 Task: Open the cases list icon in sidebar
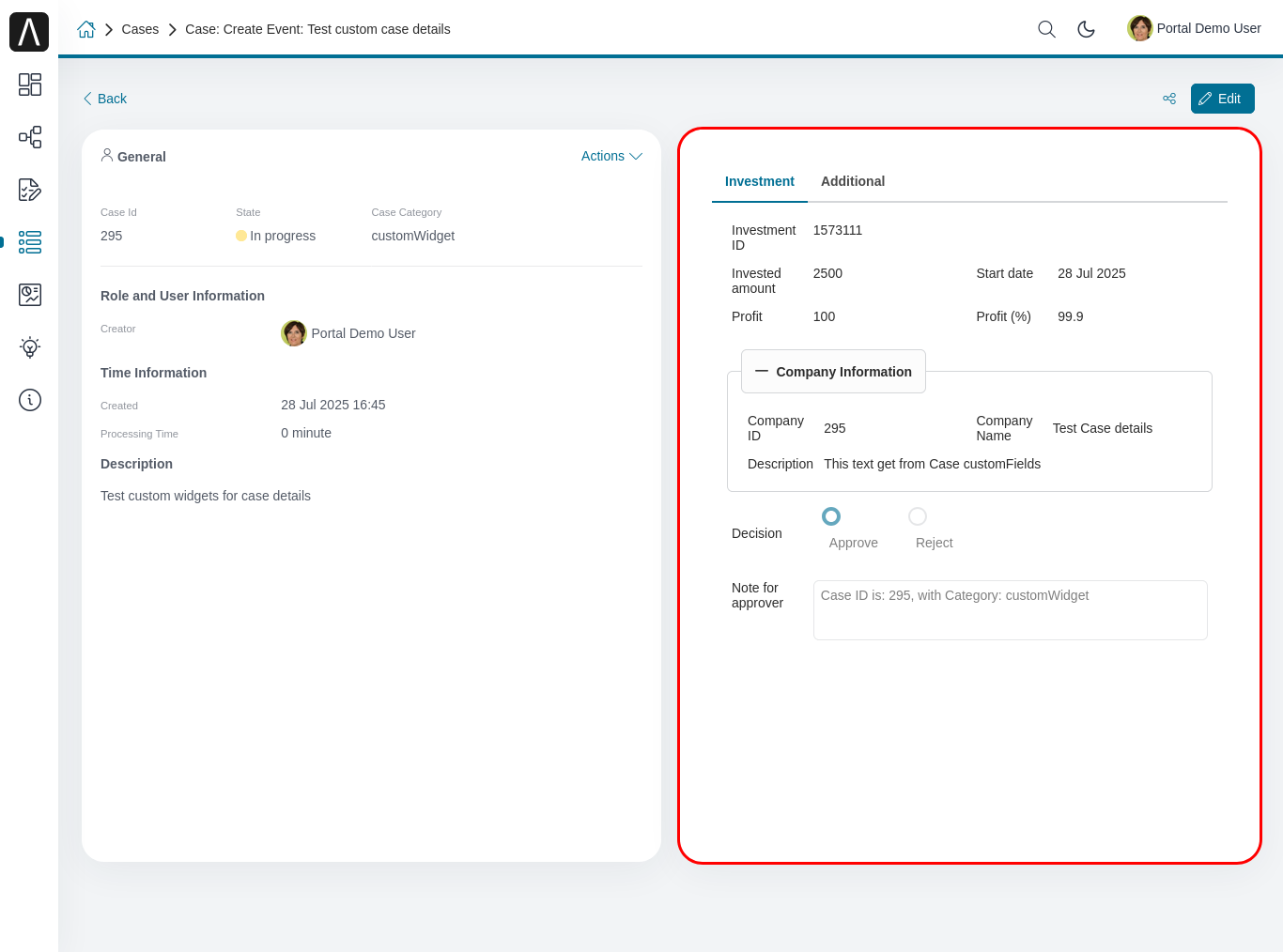(30, 242)
